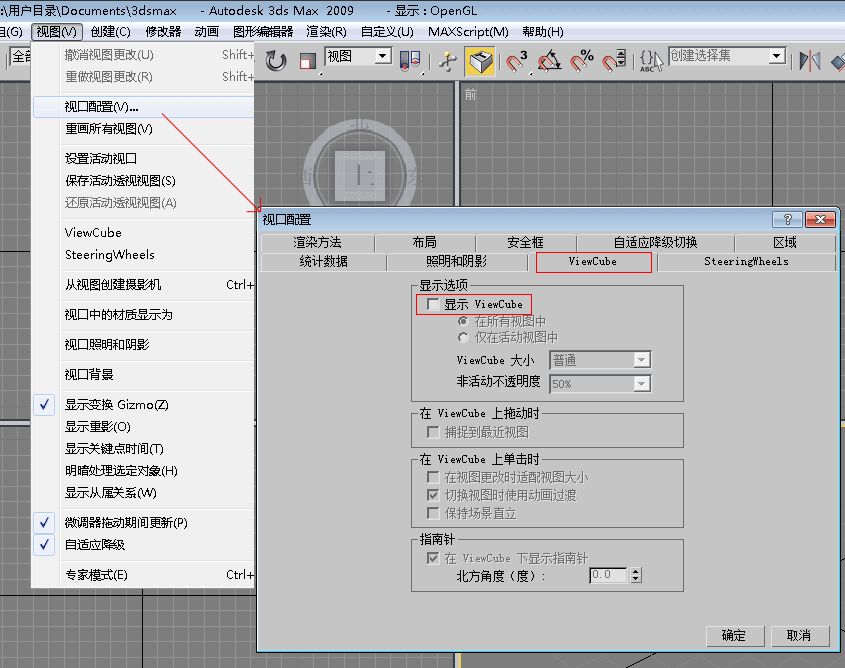Image resolution: width=845 pixels, height=668 pixels.
Task: Open the 帮助(H) menu
Action: click(x=543, y=32)
